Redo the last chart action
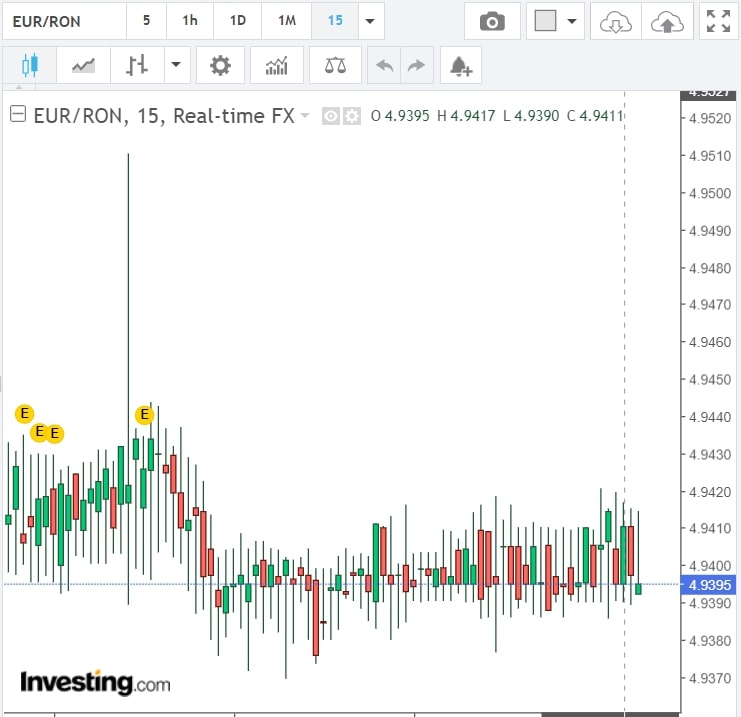Image resolution: width=741 pixels, height=717 pixels. click(416, 66)
